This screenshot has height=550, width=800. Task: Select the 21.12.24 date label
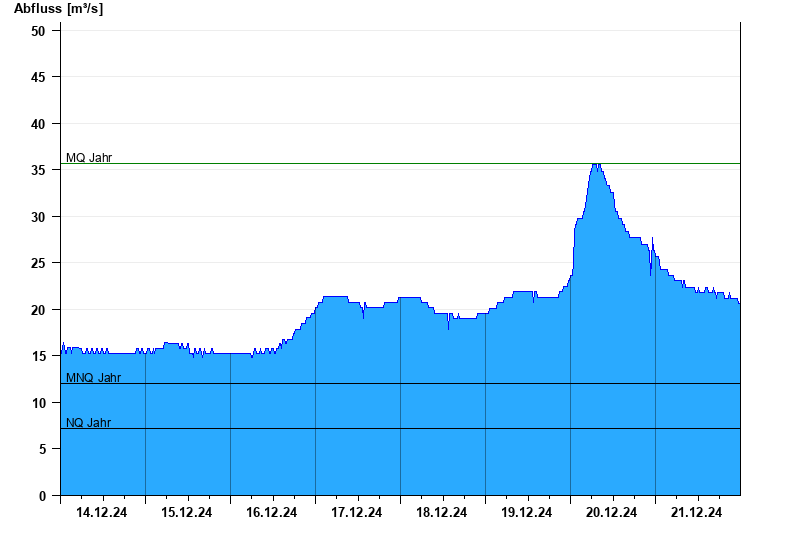(x=696, y=512)
